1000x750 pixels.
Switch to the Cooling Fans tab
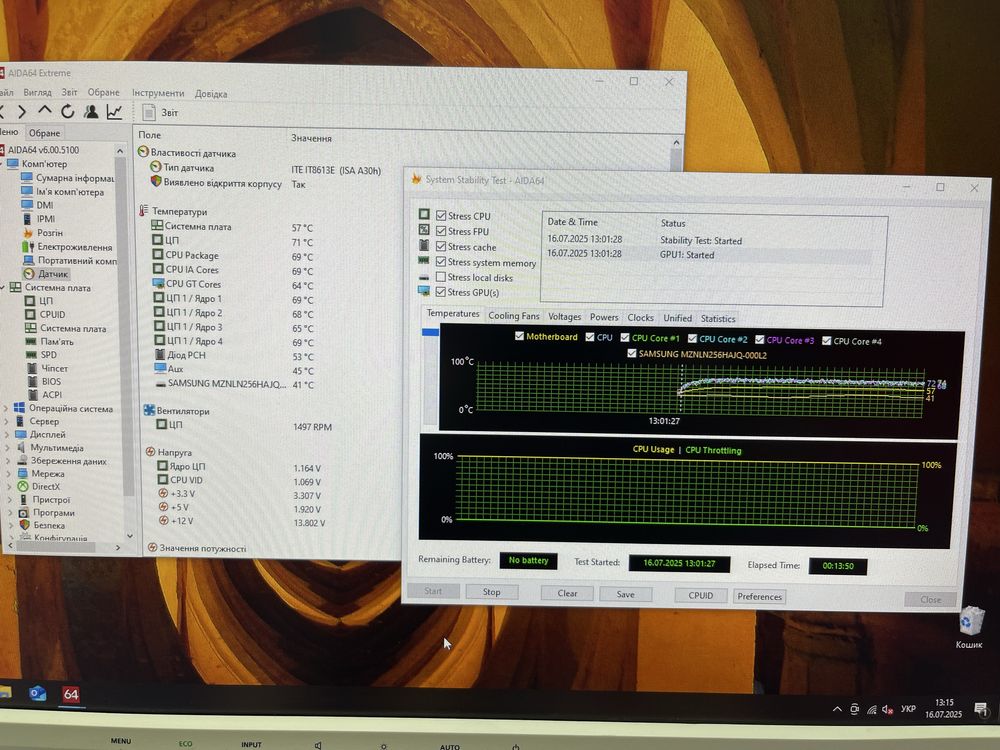coord(513,316)
